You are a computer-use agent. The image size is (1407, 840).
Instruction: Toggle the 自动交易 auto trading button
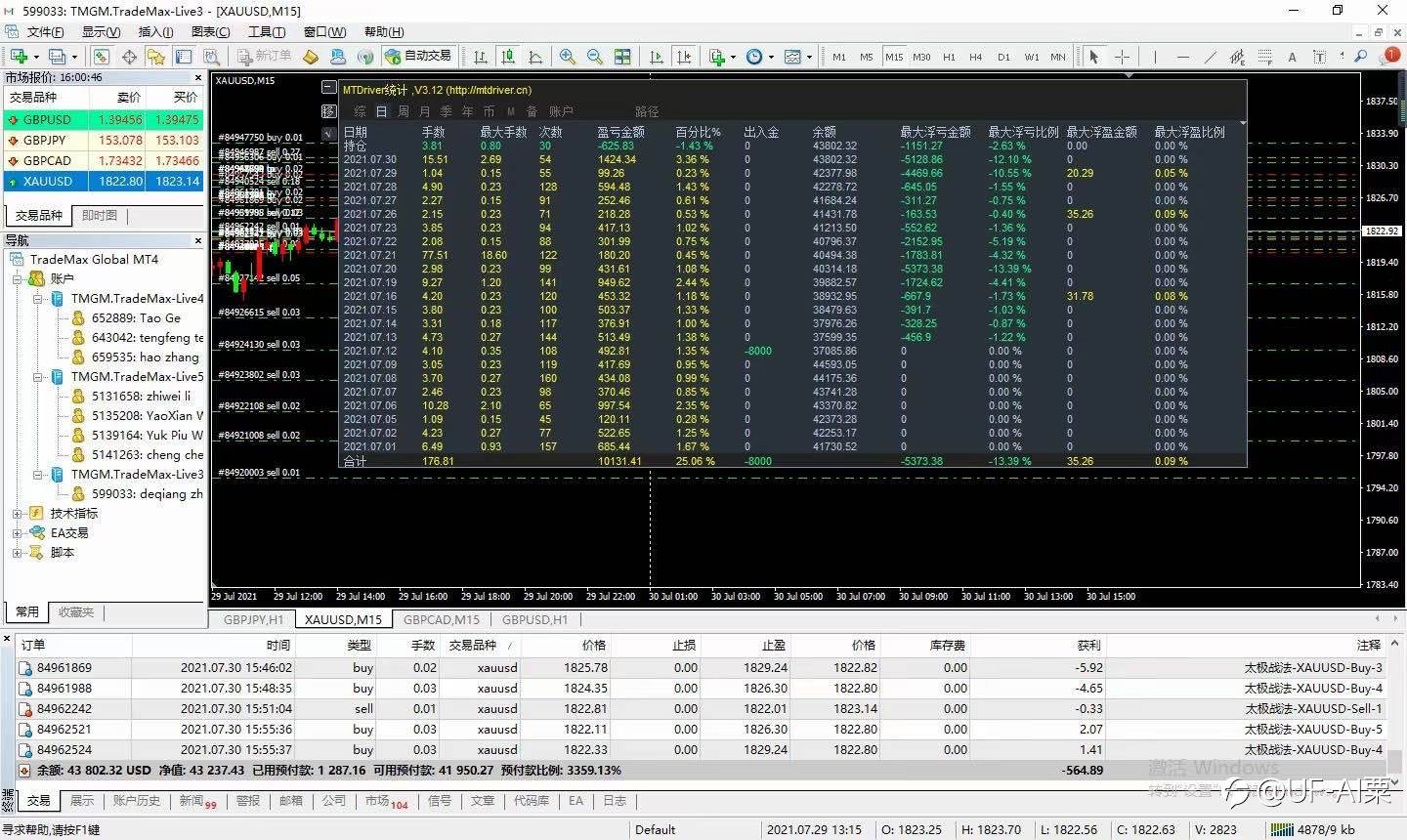coord(419,57)
